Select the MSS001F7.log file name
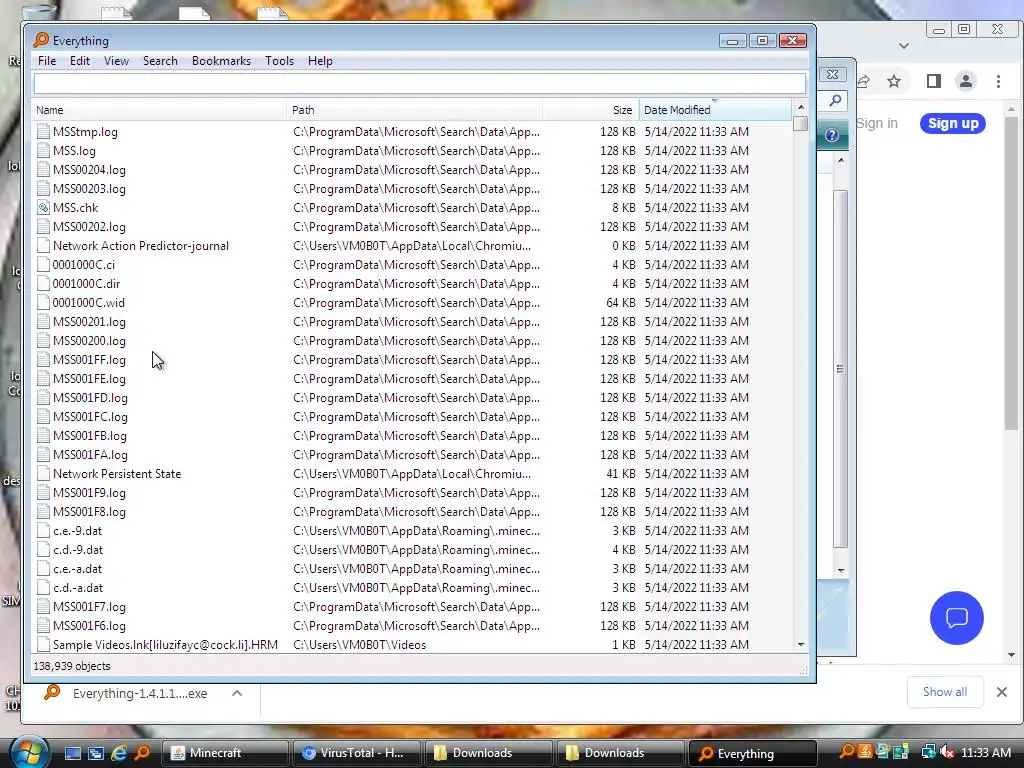This screenshot has height=768, width=1024. (89, 607)
